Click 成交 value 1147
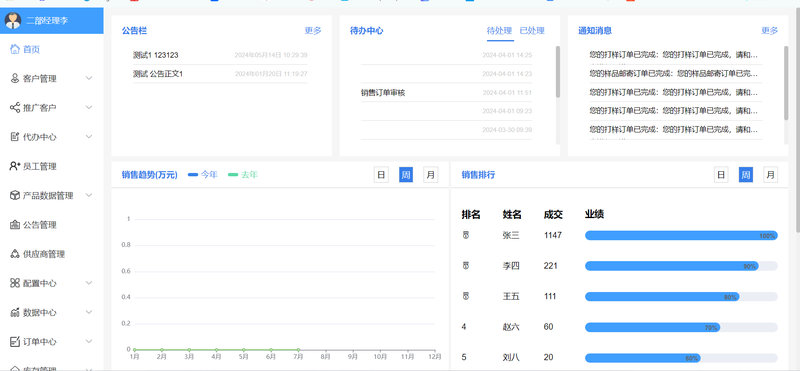 click(x=553, y=235)
